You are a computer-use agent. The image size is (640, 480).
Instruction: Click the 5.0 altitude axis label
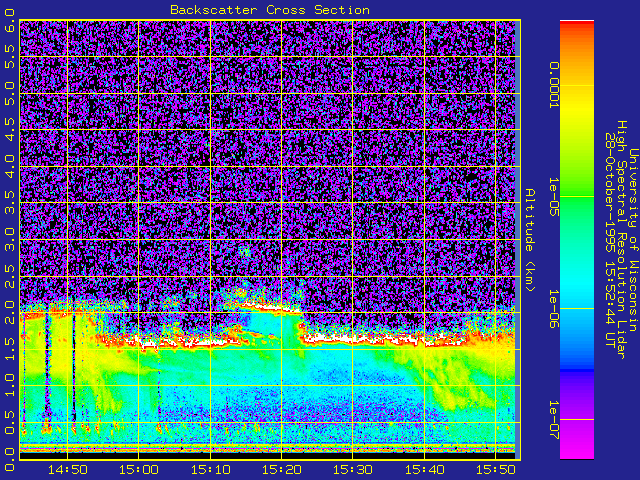tap(9, 93)
